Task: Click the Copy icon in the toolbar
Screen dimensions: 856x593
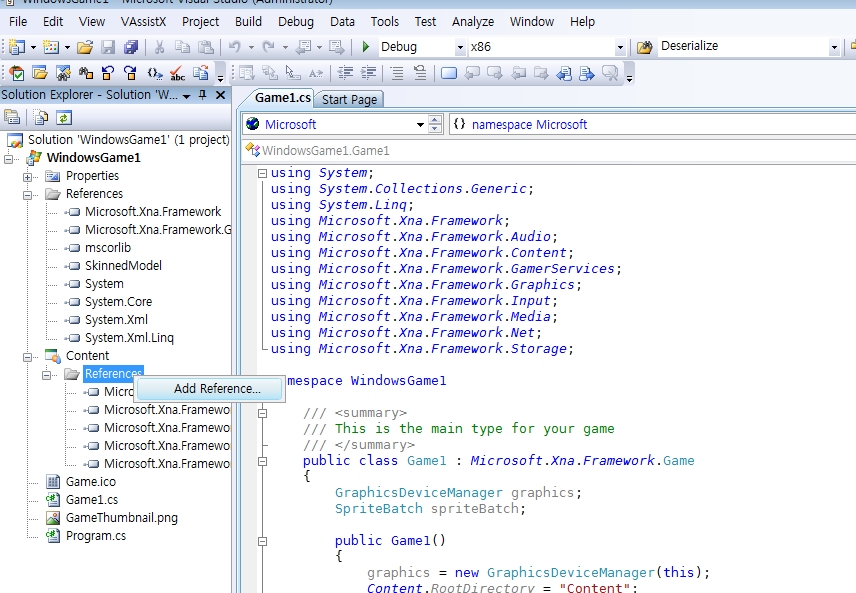Action: (182, 47)
